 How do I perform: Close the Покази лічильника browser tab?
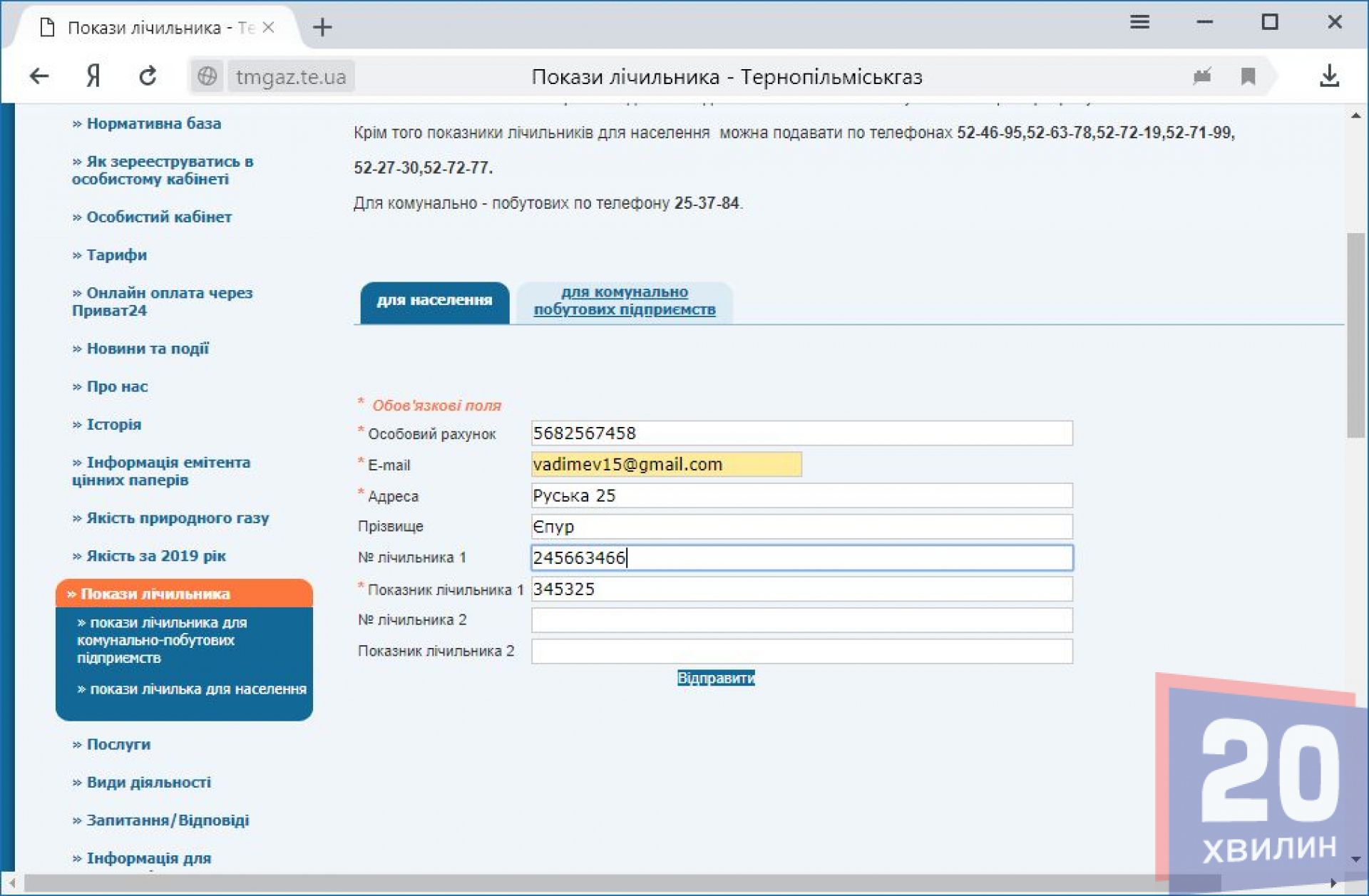pyautogui.click(x=269, y=27)
